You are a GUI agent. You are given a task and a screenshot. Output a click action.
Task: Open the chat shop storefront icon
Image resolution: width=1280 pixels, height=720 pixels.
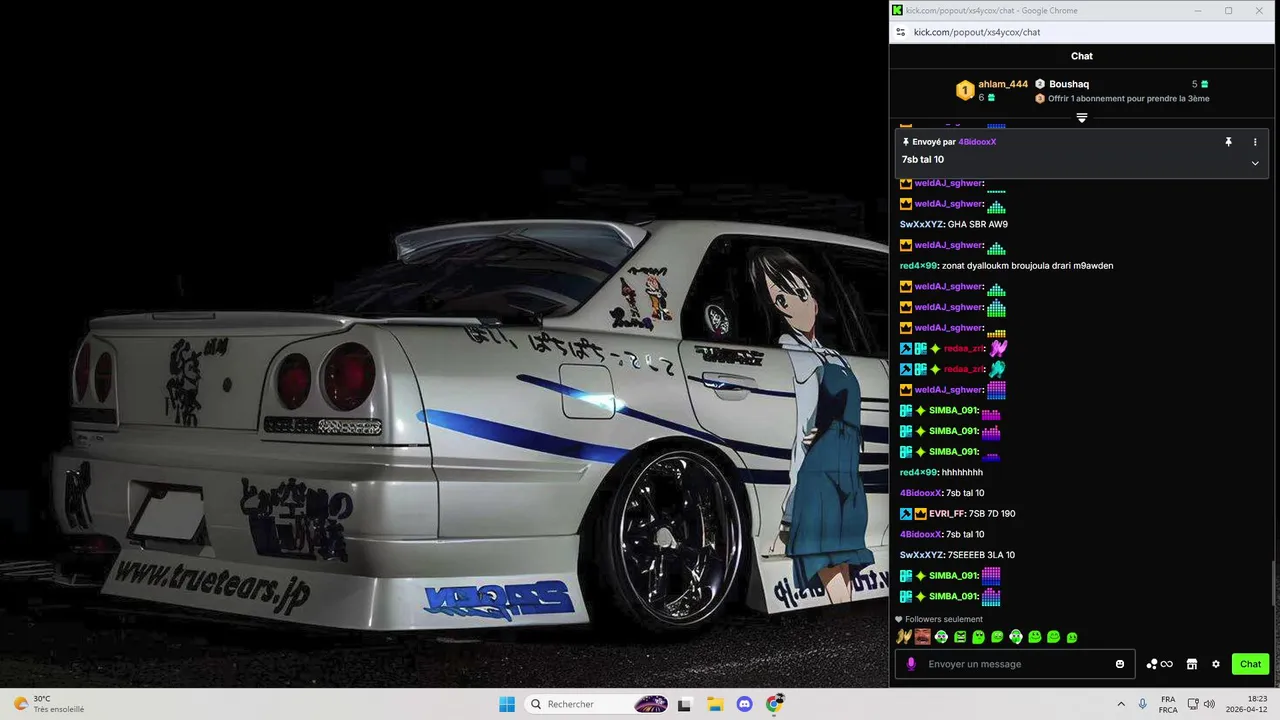1192,664
